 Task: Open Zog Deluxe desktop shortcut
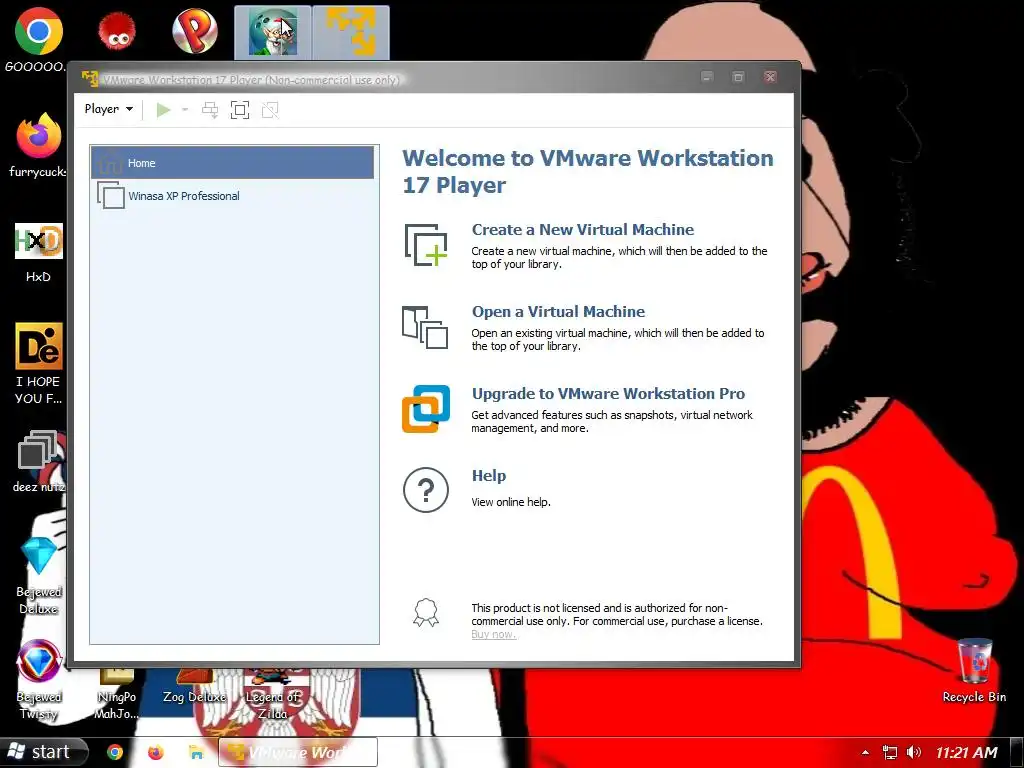195,686
